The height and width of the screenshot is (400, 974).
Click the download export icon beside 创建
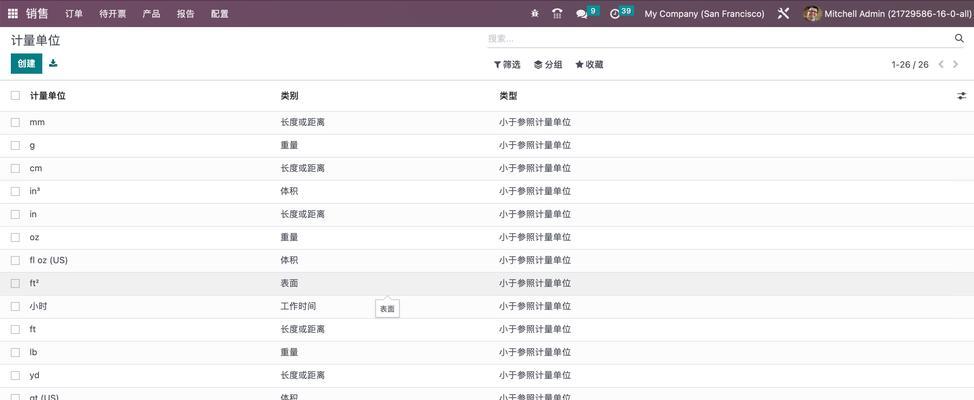[x=53, y=64]
